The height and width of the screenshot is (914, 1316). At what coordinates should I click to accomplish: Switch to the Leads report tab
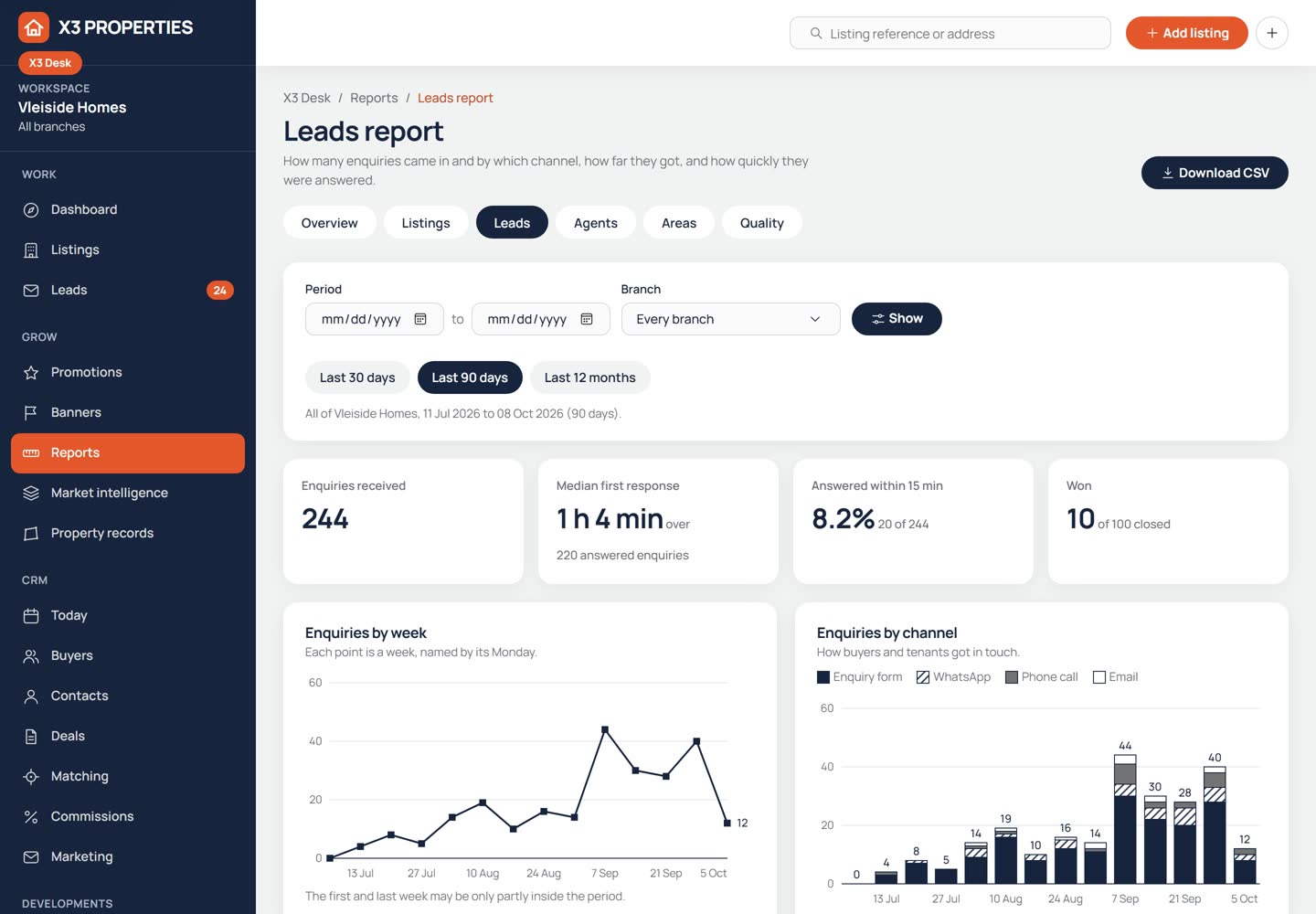point(512,223)
